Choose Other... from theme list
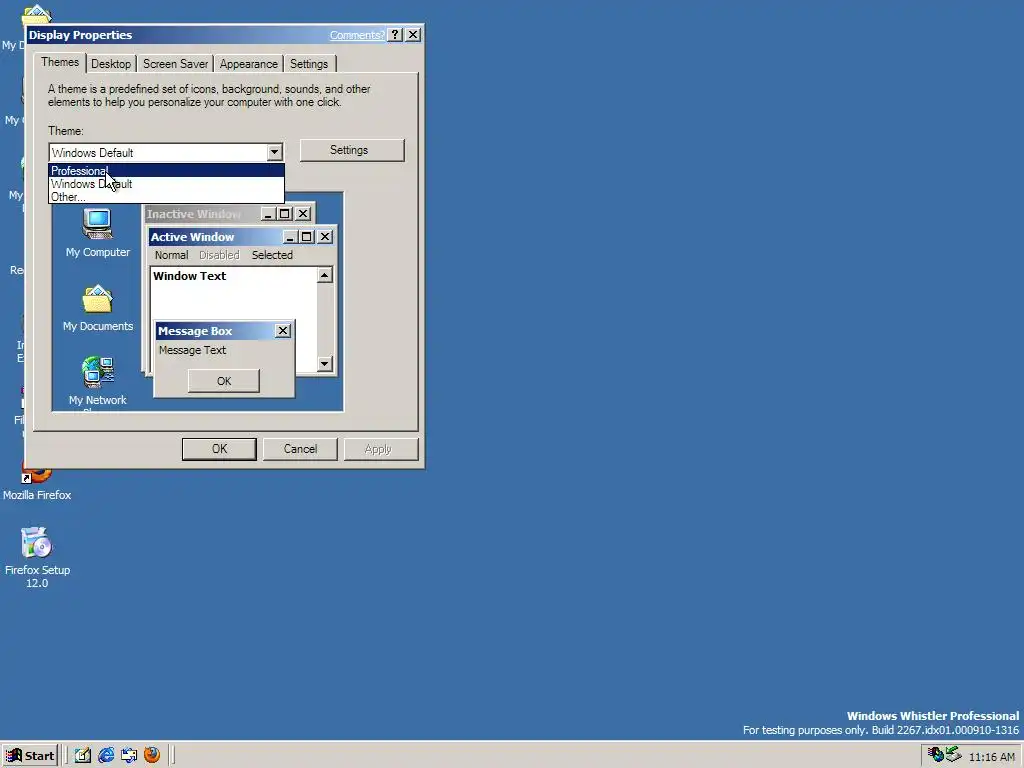 pos(167,197)
